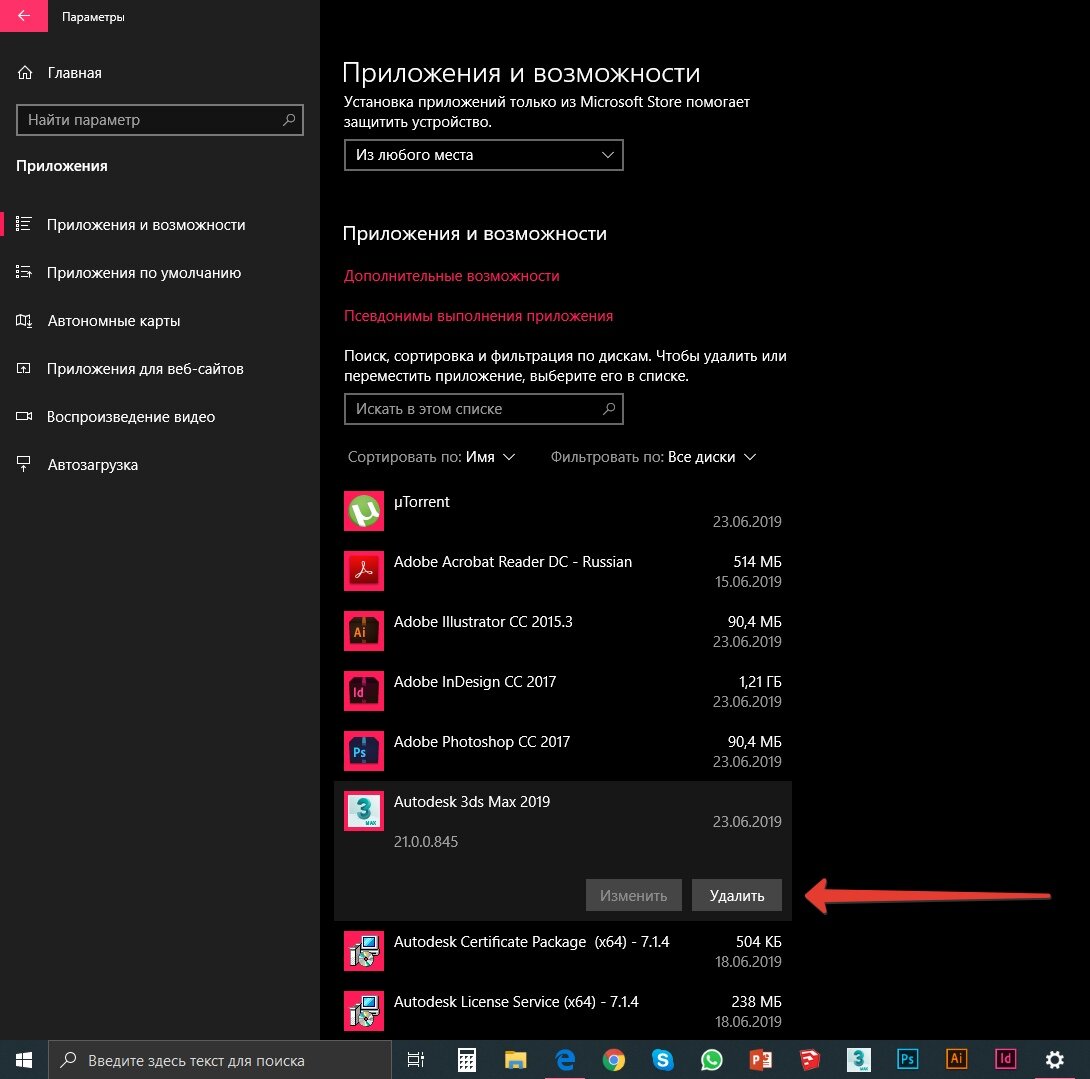Click the 238 МБ size value
This screenshot has width=1090, height=1079.
(x=756, y=1002)
